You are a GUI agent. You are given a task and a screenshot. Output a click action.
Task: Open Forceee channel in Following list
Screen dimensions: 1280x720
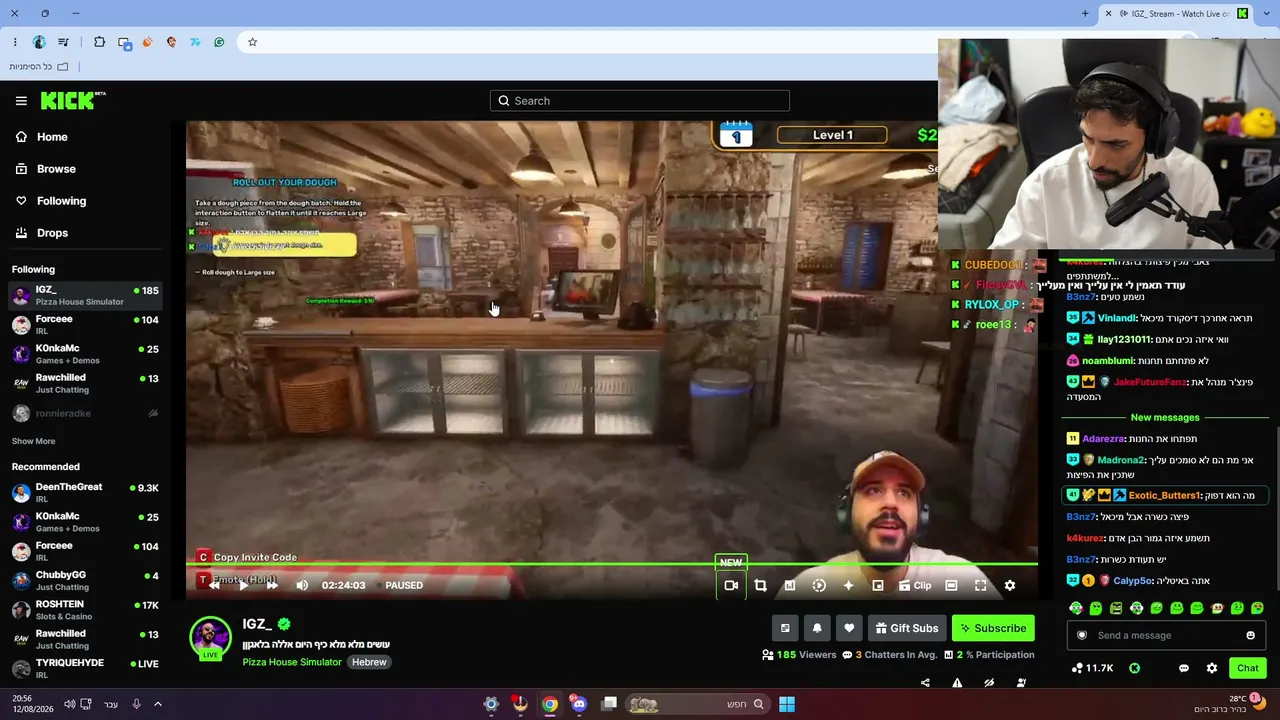(86, 324)
